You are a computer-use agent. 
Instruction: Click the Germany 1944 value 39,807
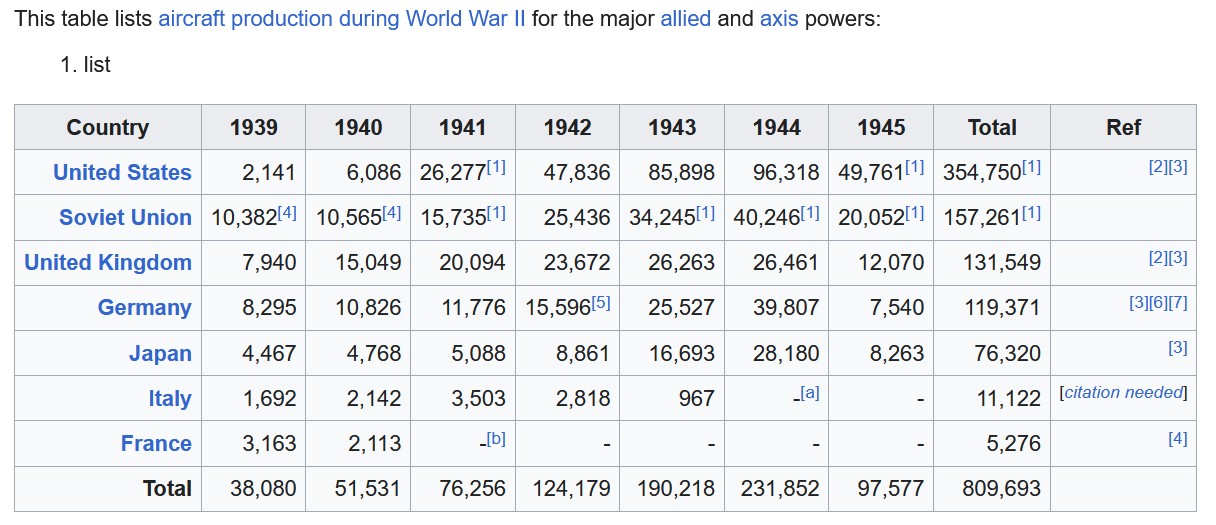point(786,307)
